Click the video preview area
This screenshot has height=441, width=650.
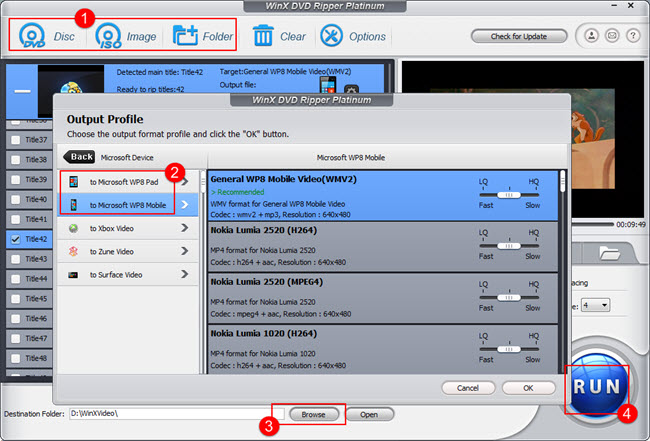click(524, 140)
